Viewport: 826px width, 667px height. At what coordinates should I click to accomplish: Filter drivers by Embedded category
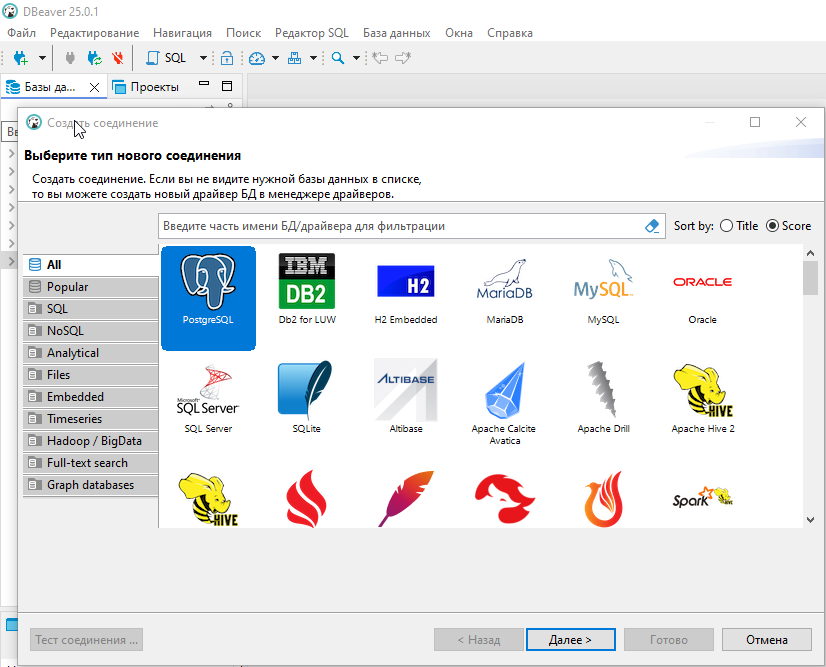pos(91,397)
